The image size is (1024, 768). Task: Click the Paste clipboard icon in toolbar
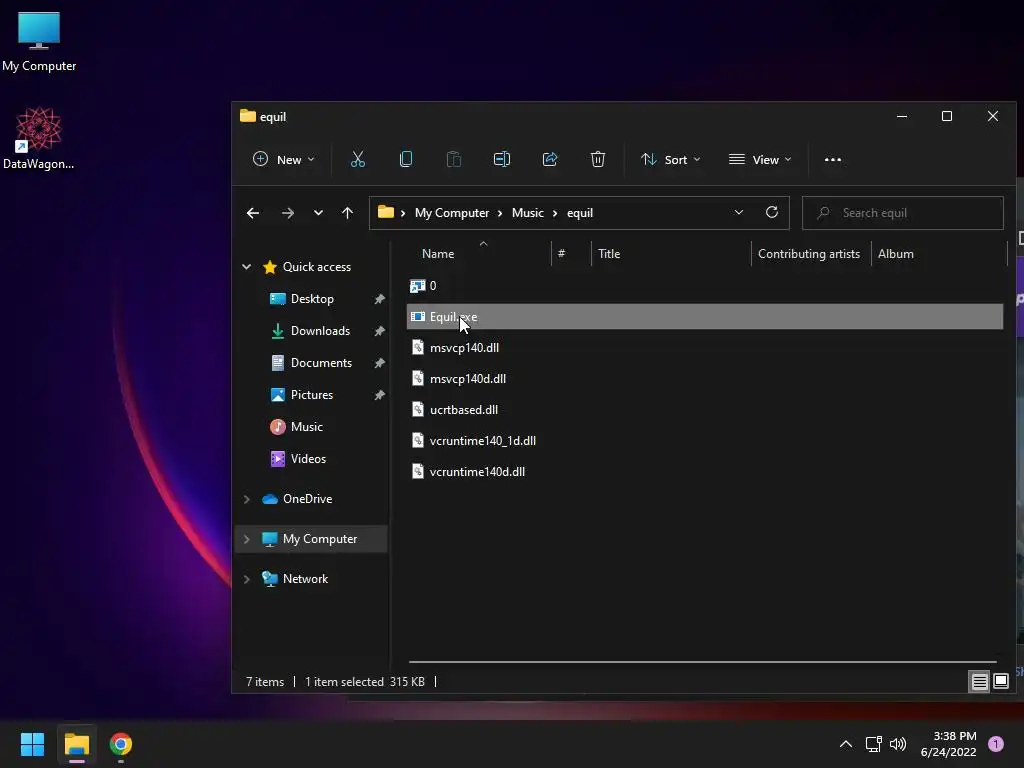[x=454, y=159]
